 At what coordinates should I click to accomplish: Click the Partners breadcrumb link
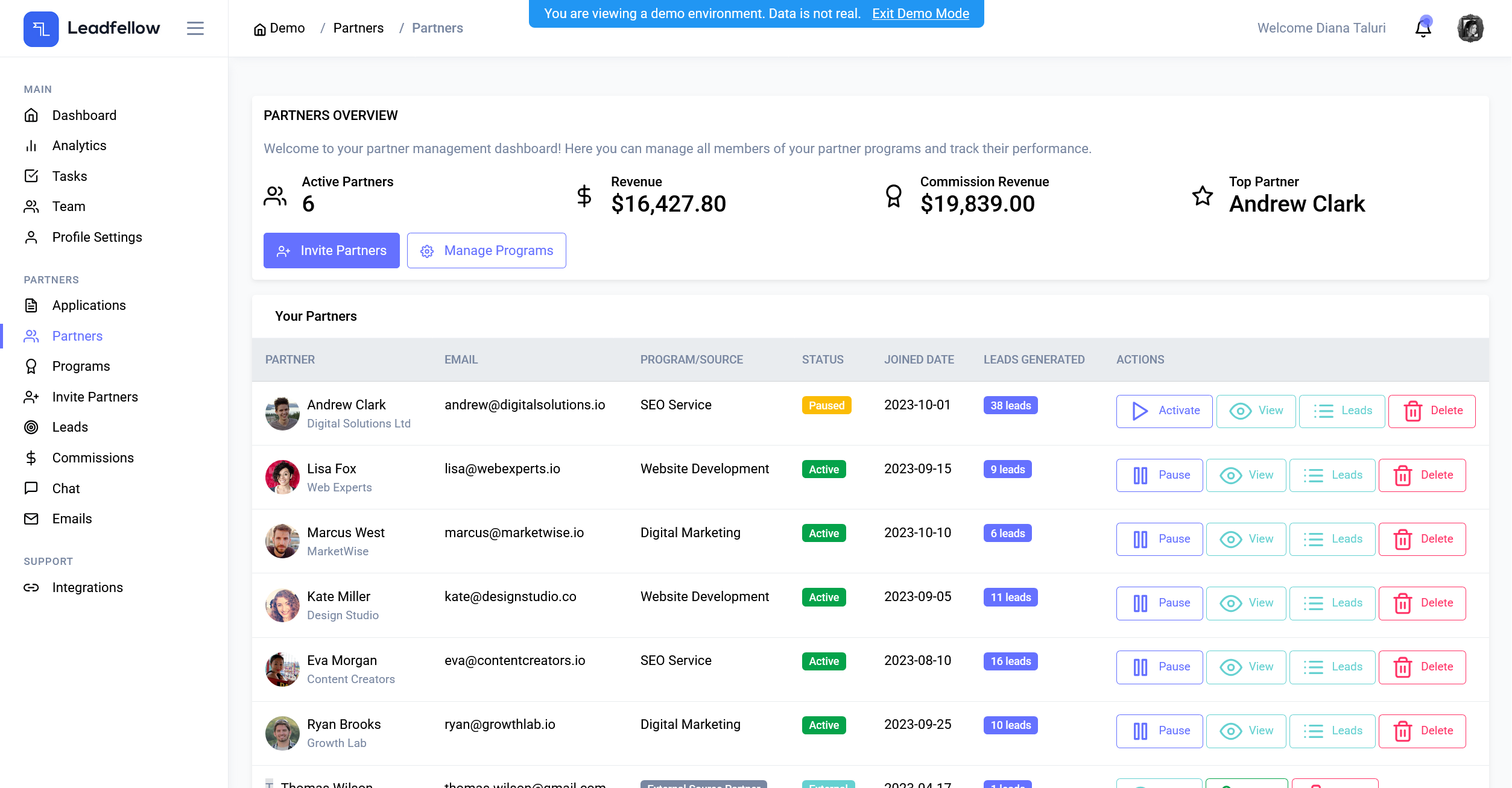pos(358,28)
